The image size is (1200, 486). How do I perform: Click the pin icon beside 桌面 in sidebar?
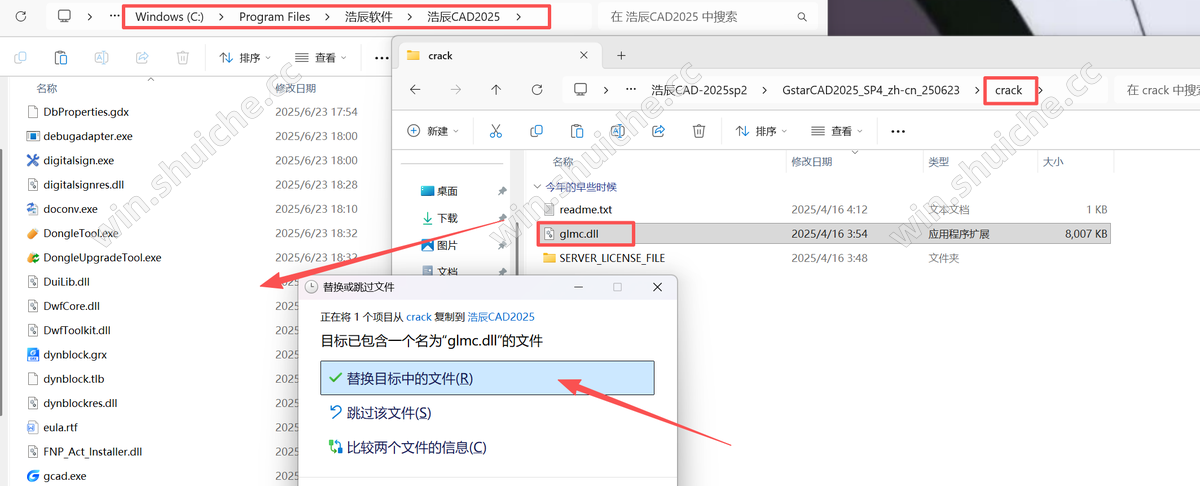(x=502, y=191)
